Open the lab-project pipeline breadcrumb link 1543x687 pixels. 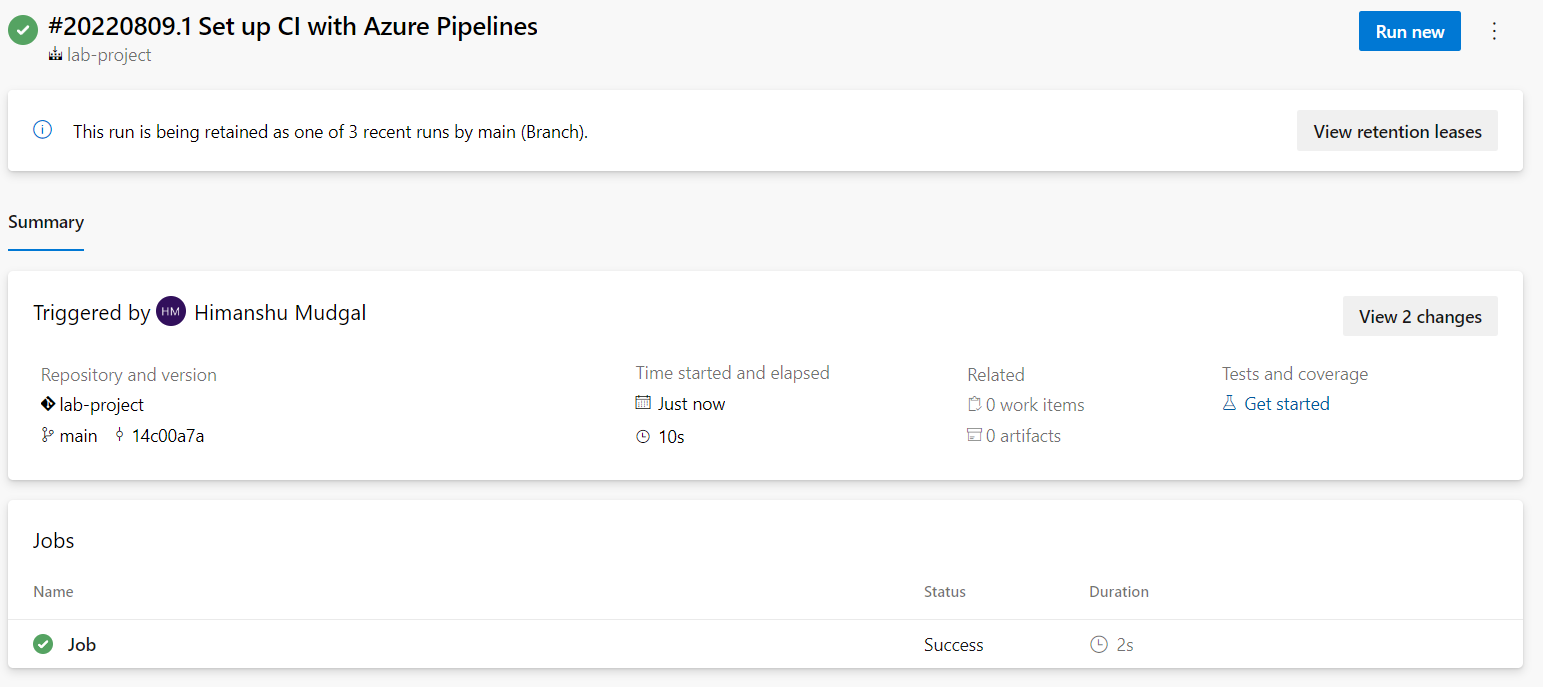(109, 55)
